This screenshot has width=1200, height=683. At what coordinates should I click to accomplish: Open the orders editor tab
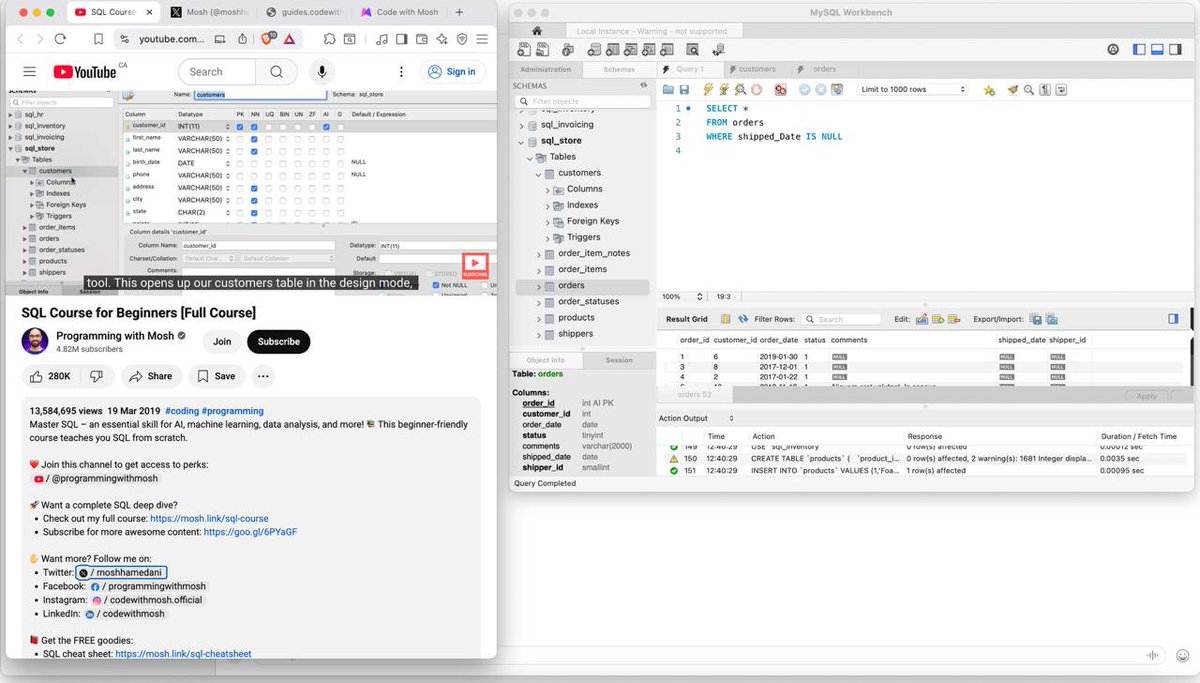click(x=823, y=70)
